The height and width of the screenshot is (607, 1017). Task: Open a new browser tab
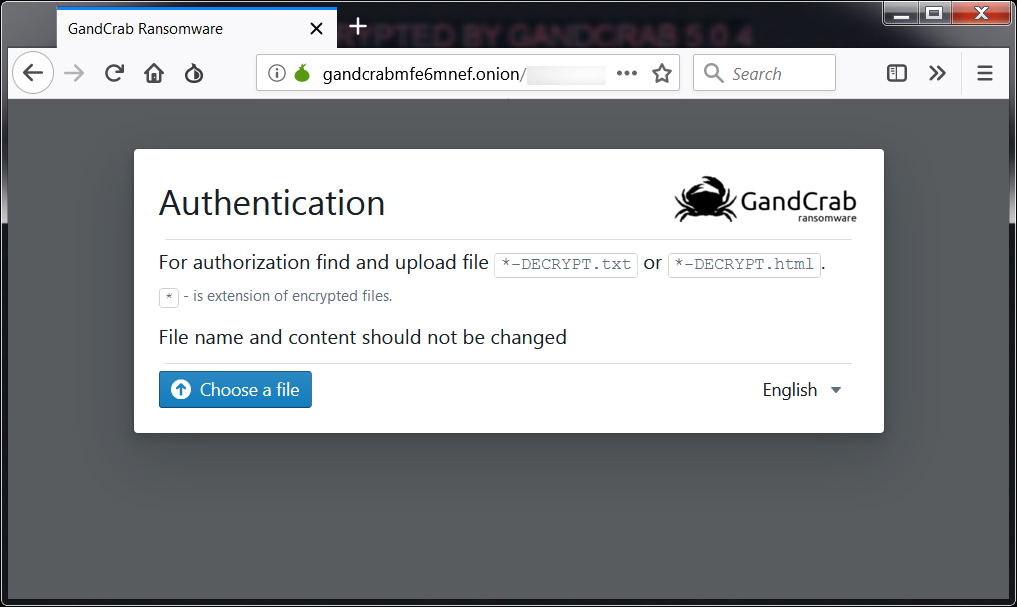point(358,27)
